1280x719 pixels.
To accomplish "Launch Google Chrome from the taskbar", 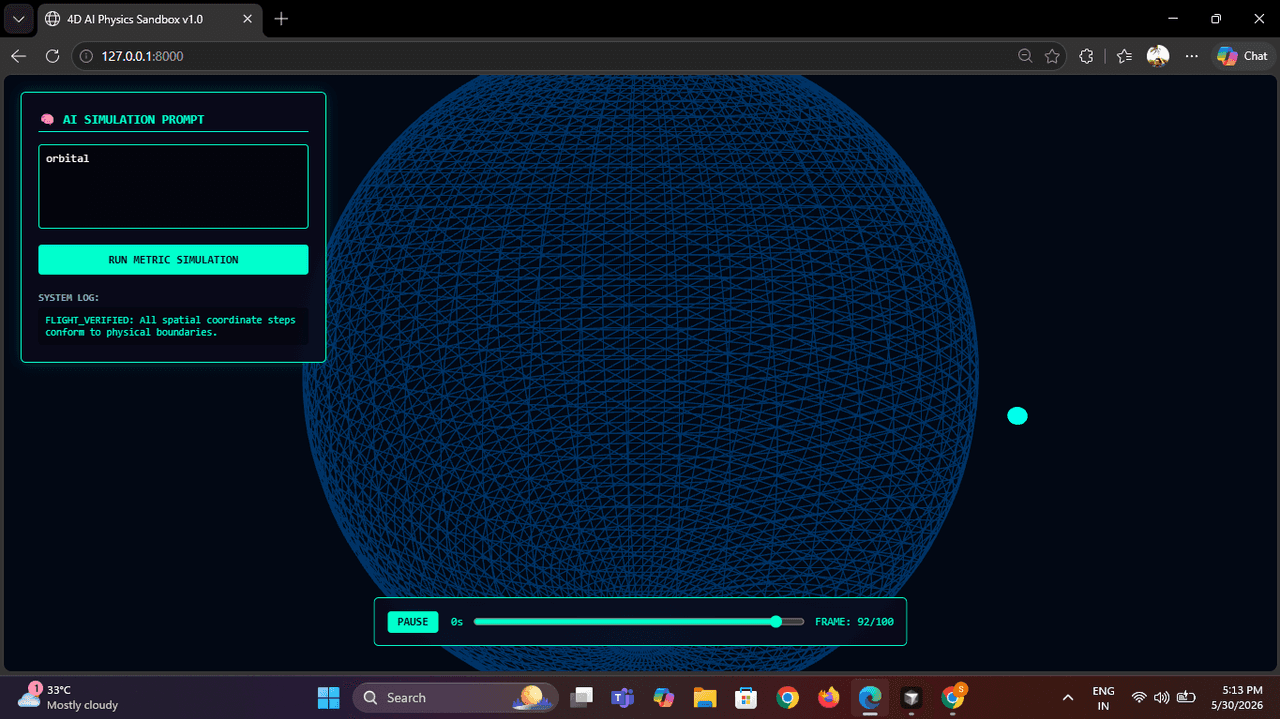I will pyautogui.click(x=787, y=697).
